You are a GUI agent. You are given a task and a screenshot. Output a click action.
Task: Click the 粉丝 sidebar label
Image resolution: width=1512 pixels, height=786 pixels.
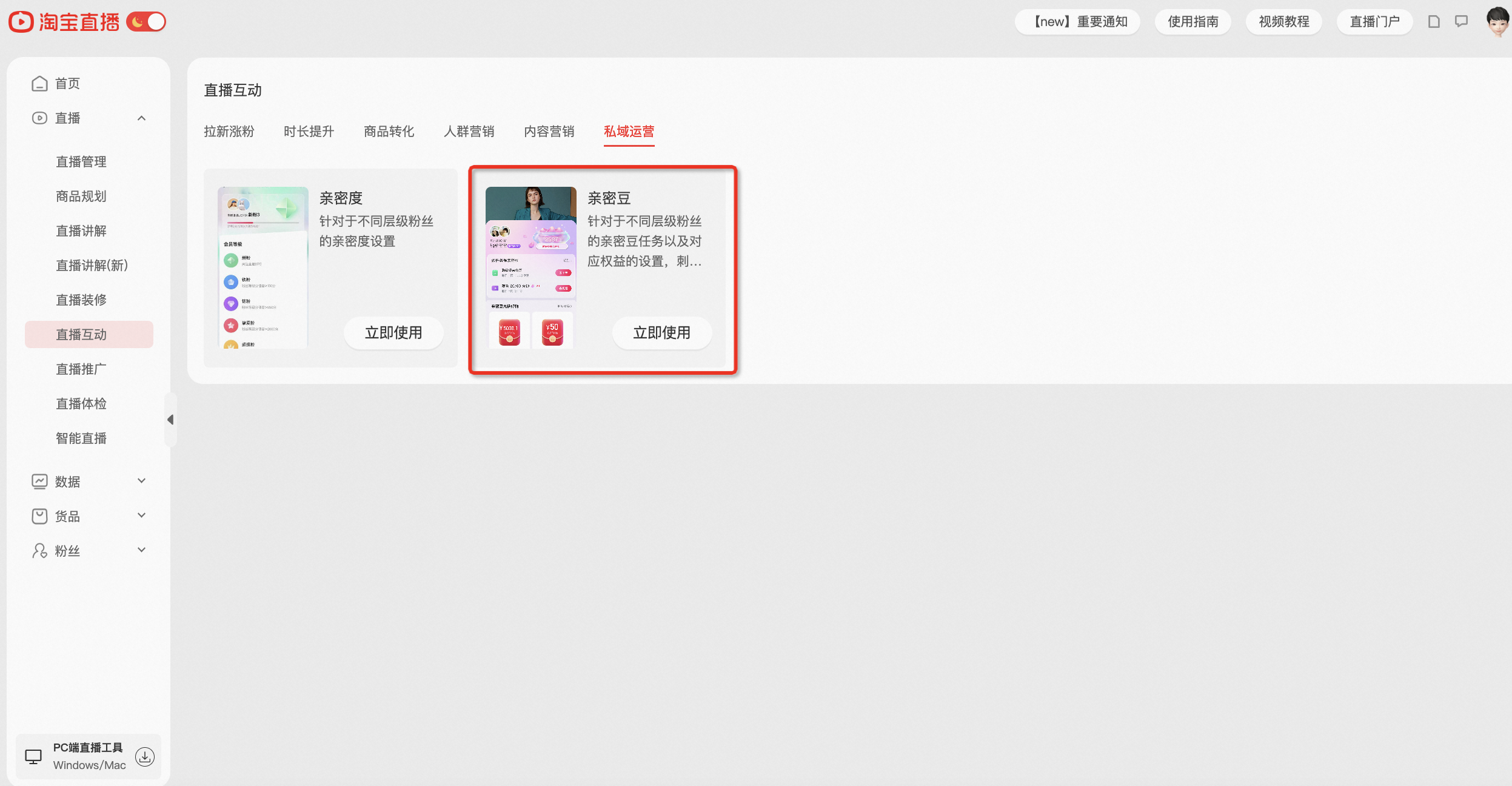[67, 551]
